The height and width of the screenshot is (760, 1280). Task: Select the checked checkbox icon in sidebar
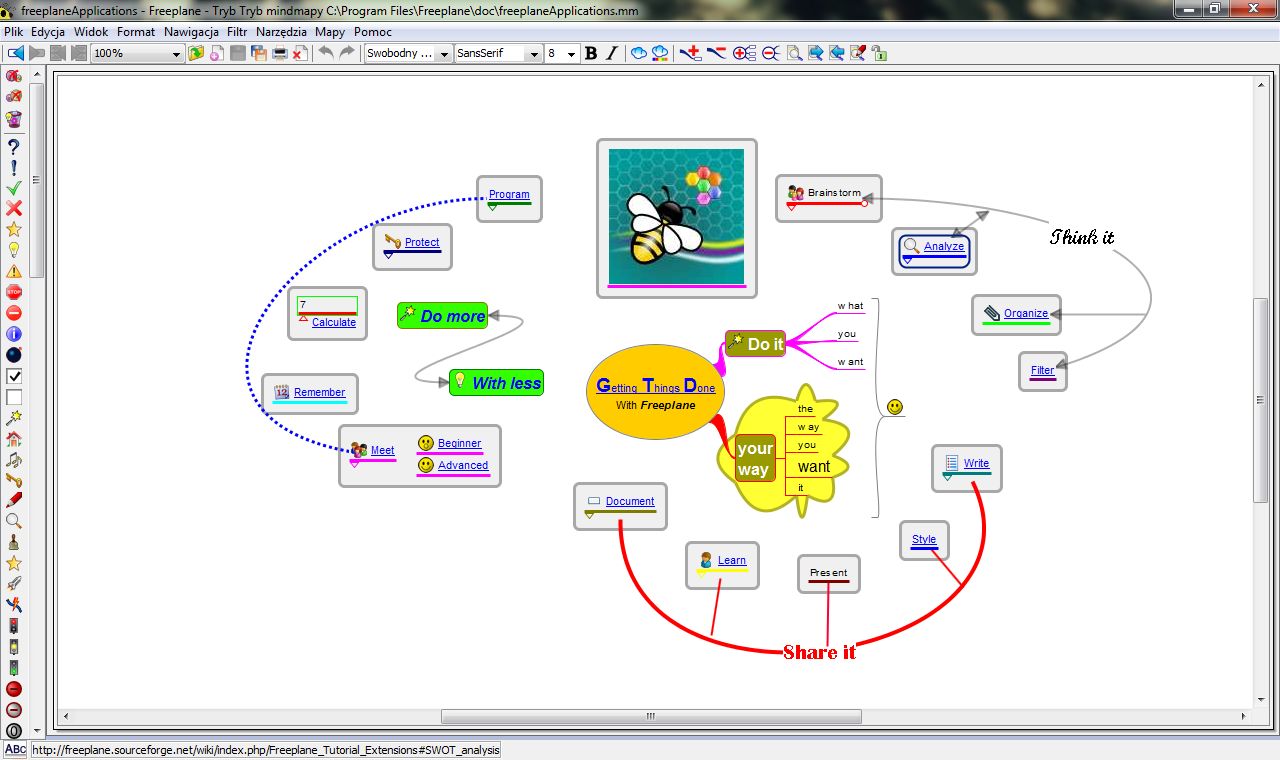tap(14, 376)
